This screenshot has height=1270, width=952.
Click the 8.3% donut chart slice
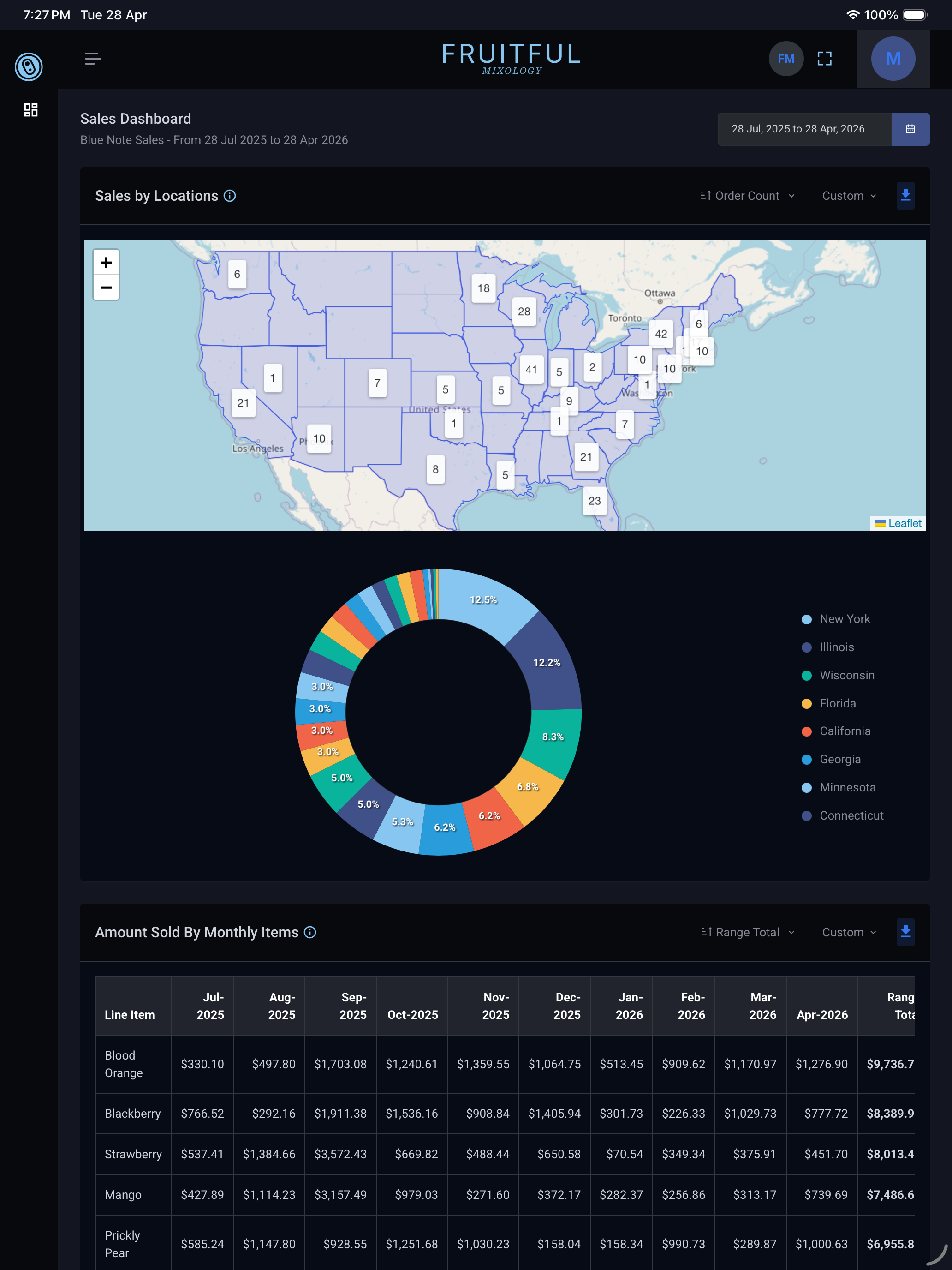(553, 737)
